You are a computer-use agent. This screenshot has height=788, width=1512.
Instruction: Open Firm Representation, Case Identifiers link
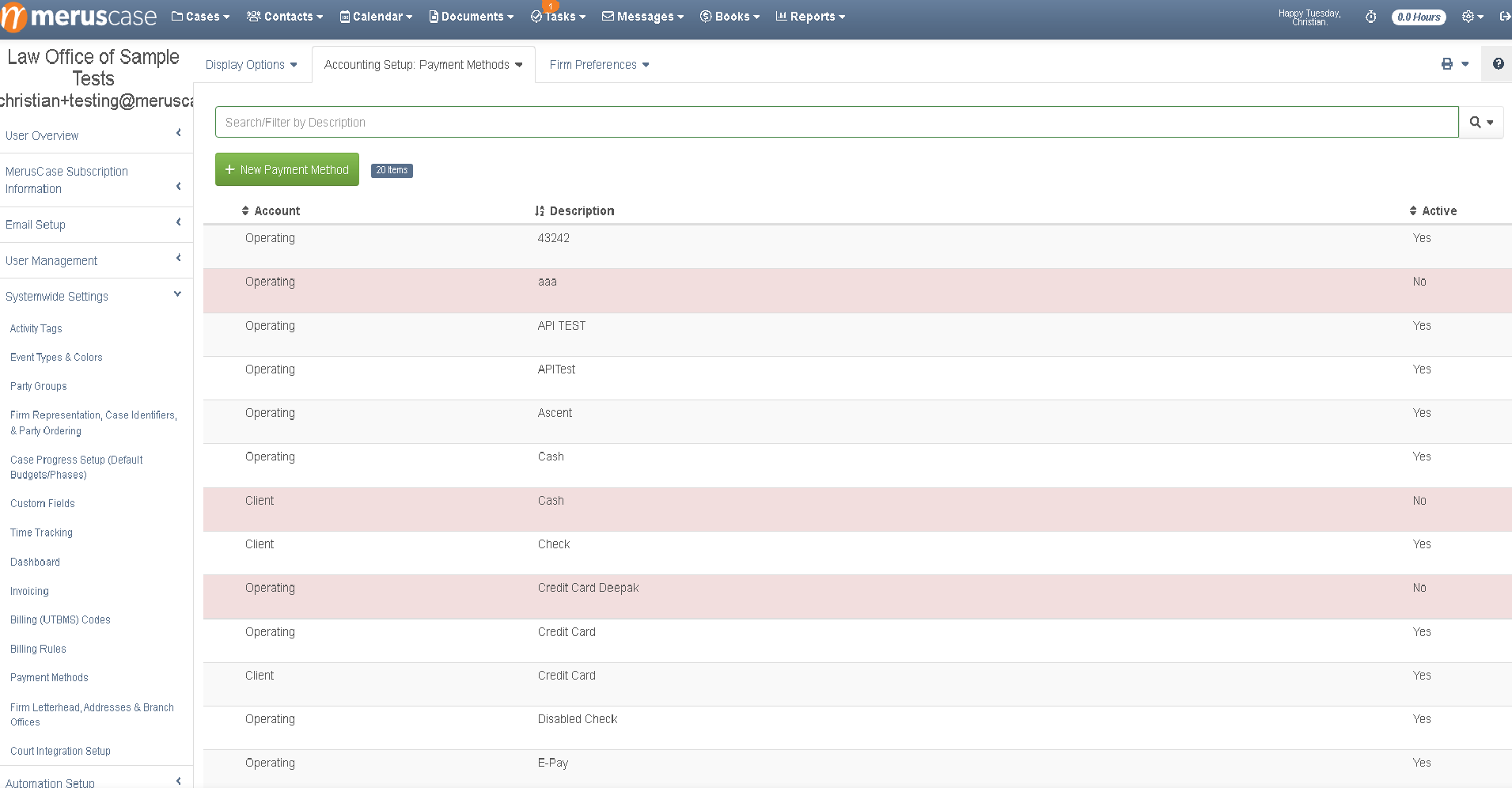click(x=93, y=422)
